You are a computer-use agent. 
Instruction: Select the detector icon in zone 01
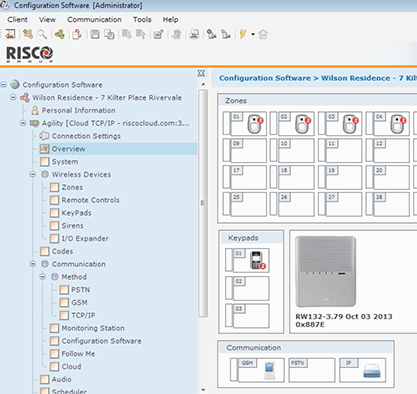pos(255,124)
